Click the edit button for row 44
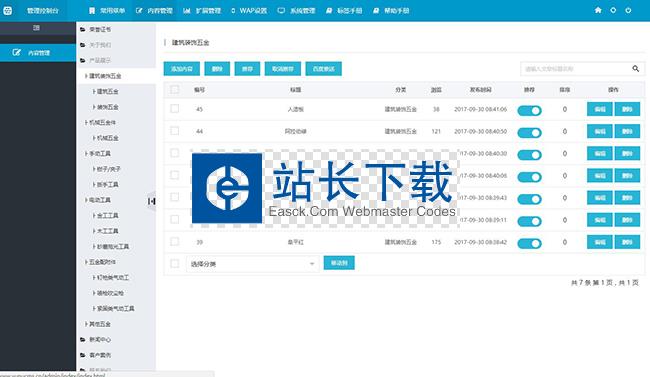 pyautogui.click(x=600, y=131)
